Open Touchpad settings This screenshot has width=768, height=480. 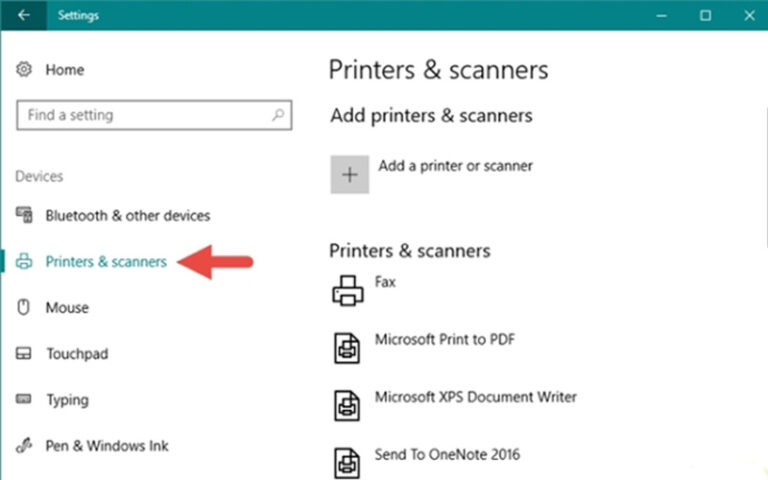click(x=77, y=354)
